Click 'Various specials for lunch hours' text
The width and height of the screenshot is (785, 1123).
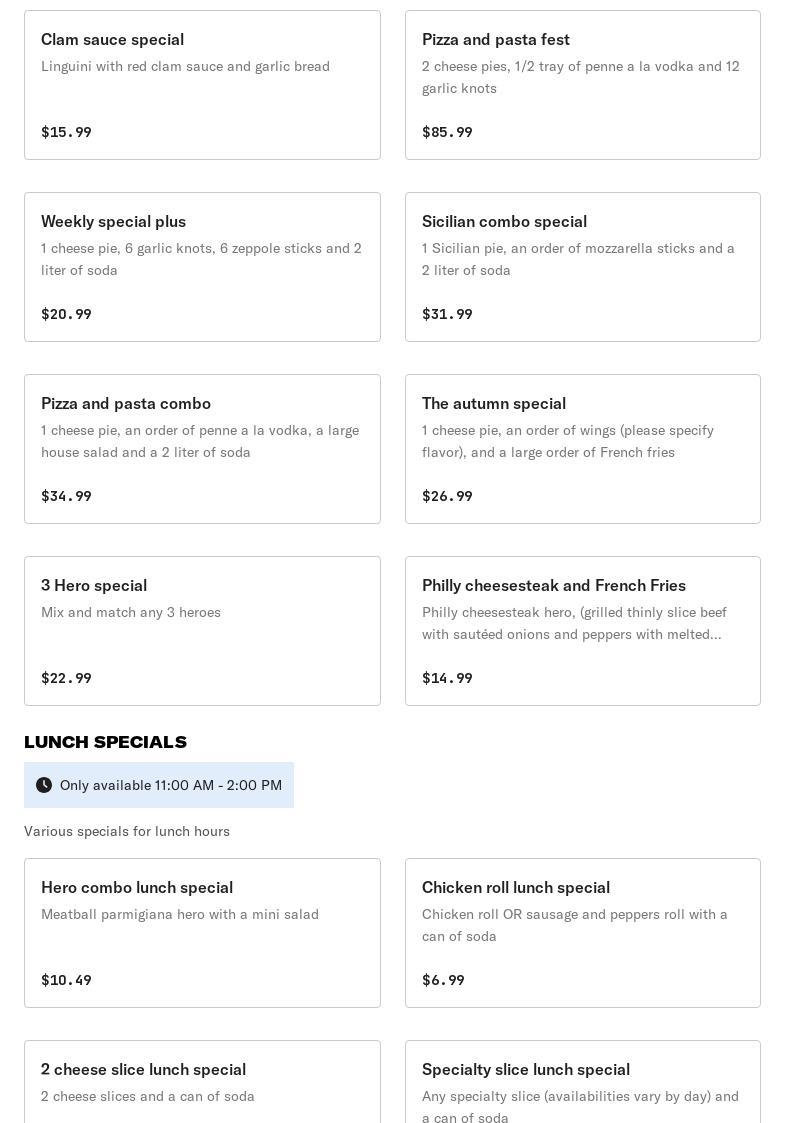(127, 831)
